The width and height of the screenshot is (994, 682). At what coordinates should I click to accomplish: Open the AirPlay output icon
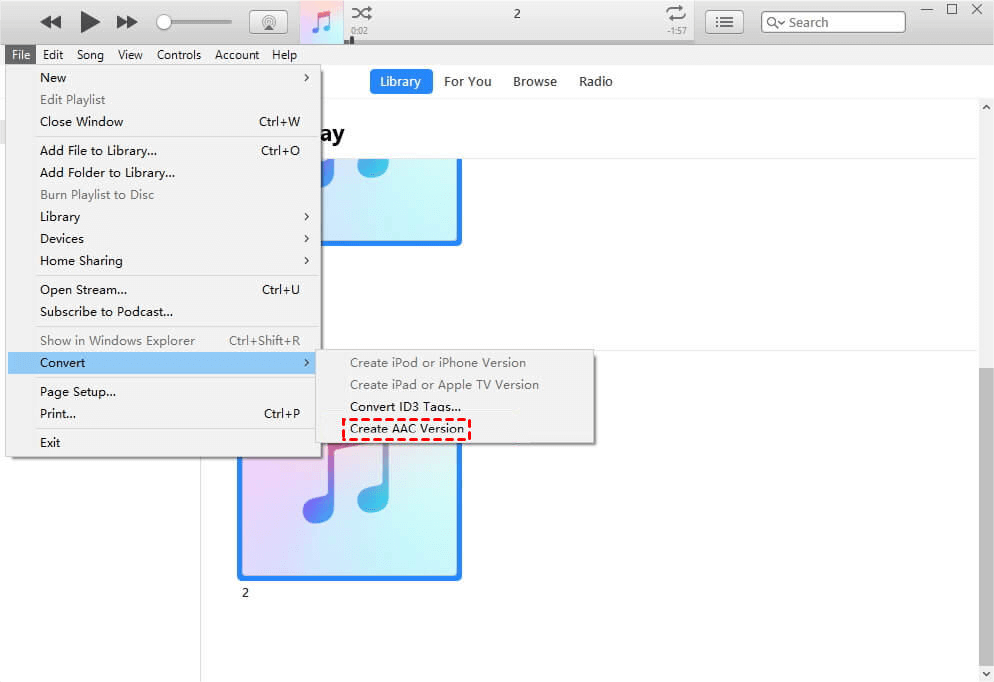coord(267,22)
